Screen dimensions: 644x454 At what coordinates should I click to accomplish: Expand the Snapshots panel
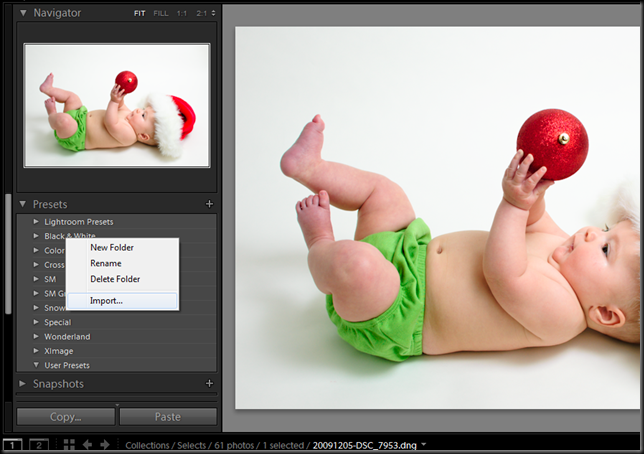[23, 383]
